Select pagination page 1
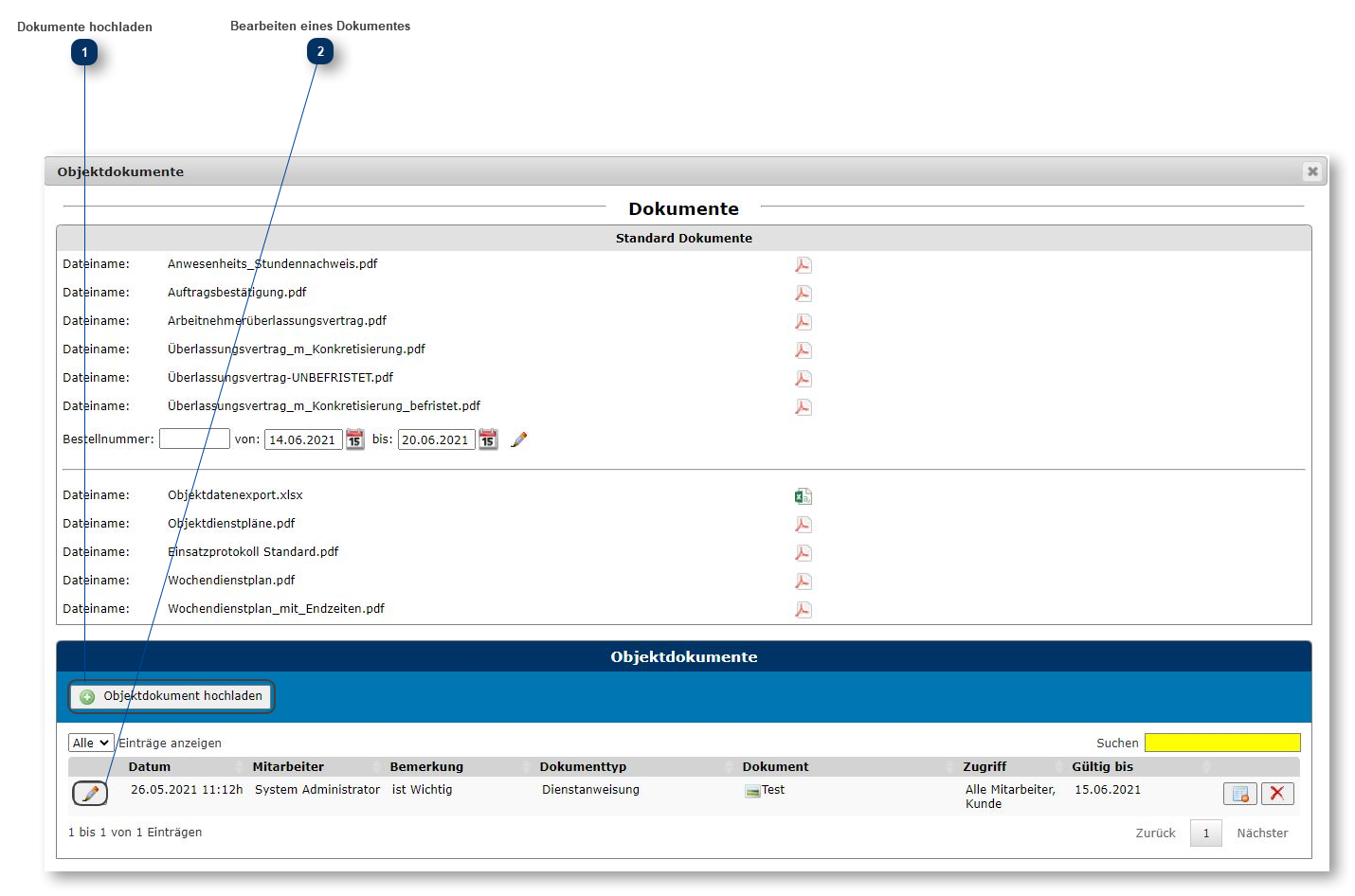This screenshot has width=1355, height=896. click(x=1206, y=833)
